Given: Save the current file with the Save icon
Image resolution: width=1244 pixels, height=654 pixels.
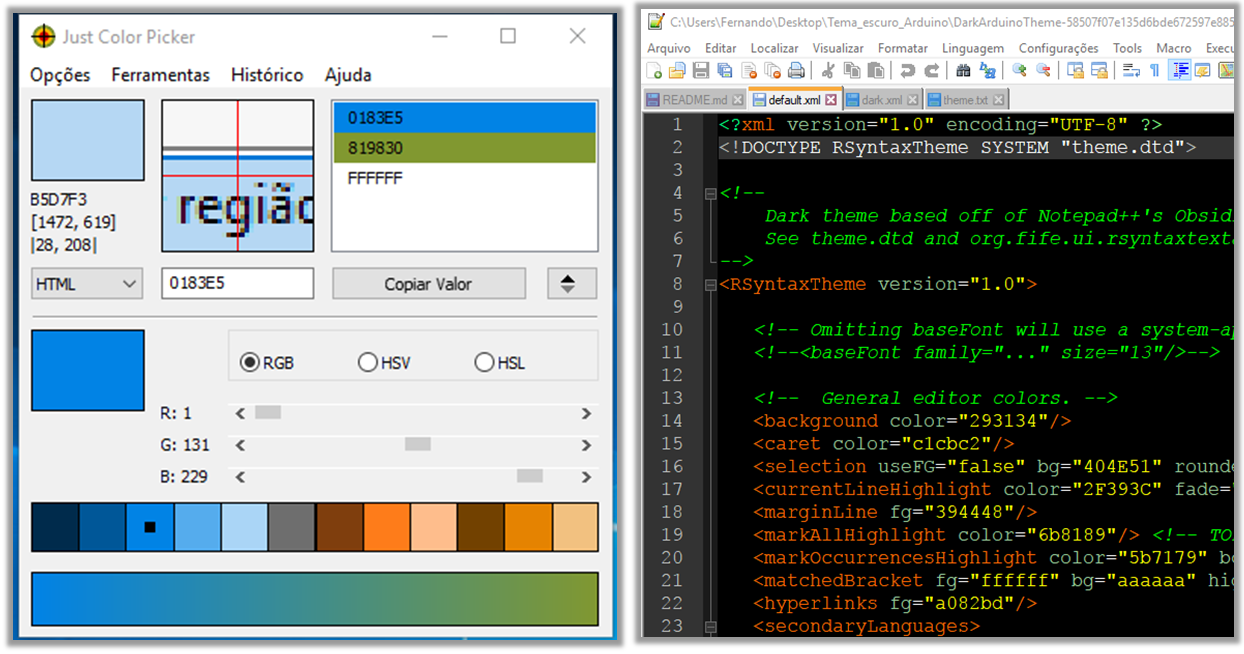Looking at the screenshot, I should 699,70.
